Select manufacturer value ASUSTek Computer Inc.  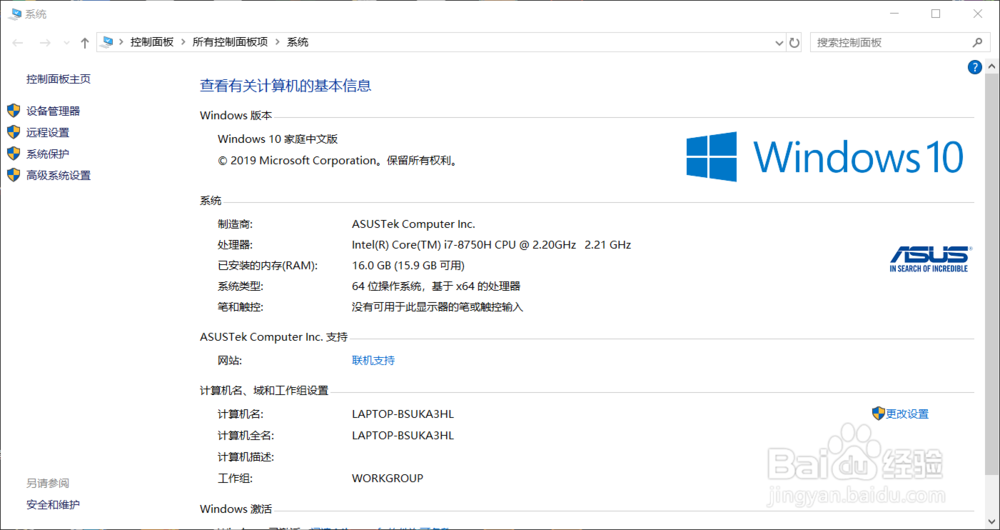click(414, 224)
